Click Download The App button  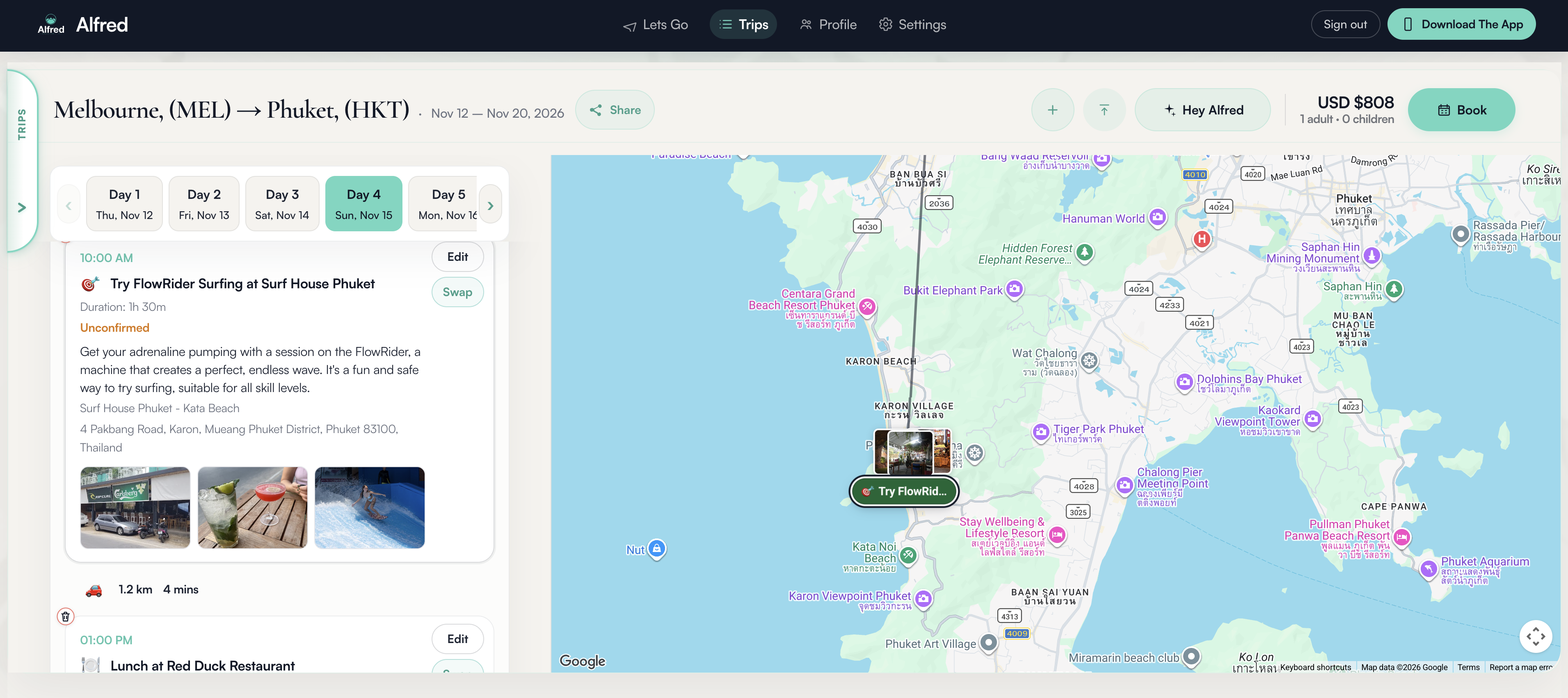click(x=1461, y=24)
